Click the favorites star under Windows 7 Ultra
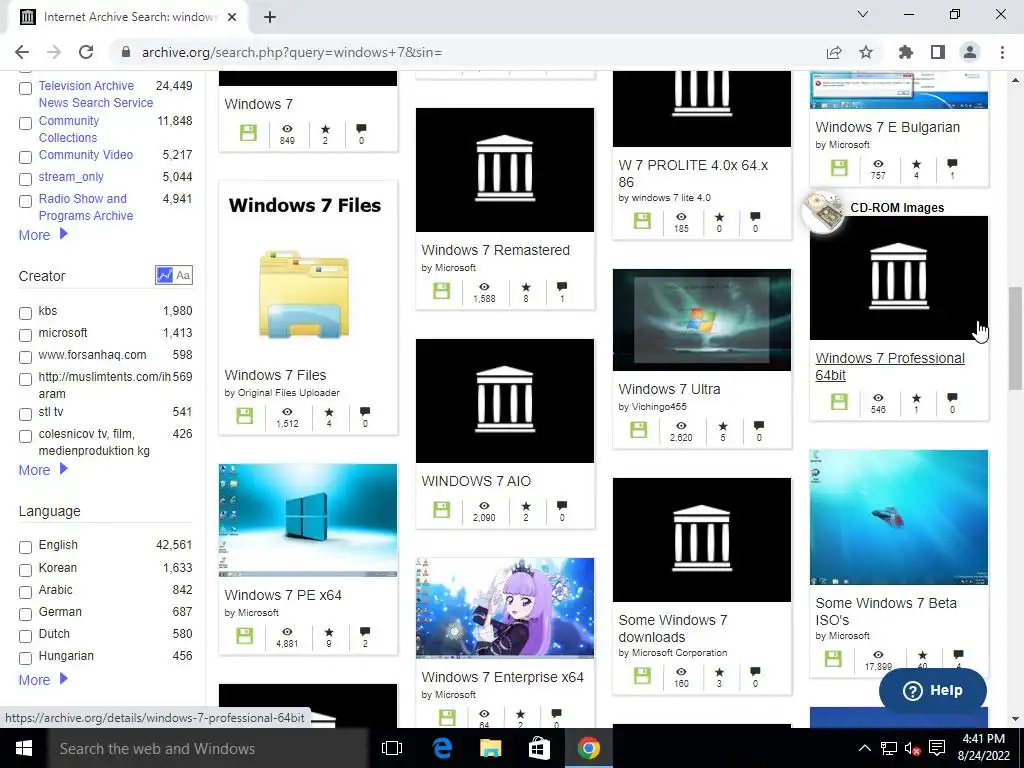Image resolution: width=1024 pixels, height=768 pixels. click(x=723, y=426)
